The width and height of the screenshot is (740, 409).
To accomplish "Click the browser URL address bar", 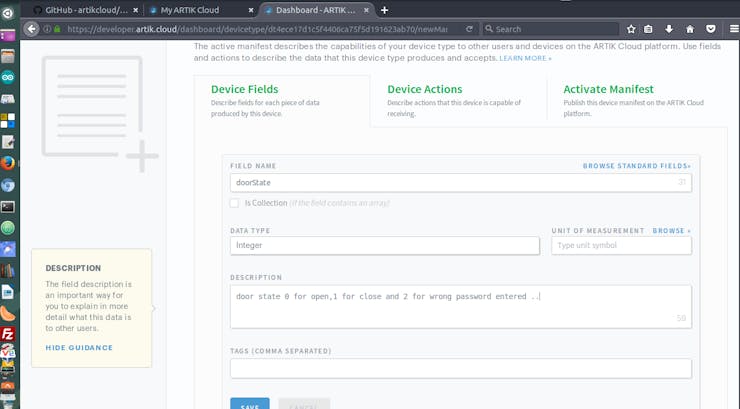I will [257, 29].
